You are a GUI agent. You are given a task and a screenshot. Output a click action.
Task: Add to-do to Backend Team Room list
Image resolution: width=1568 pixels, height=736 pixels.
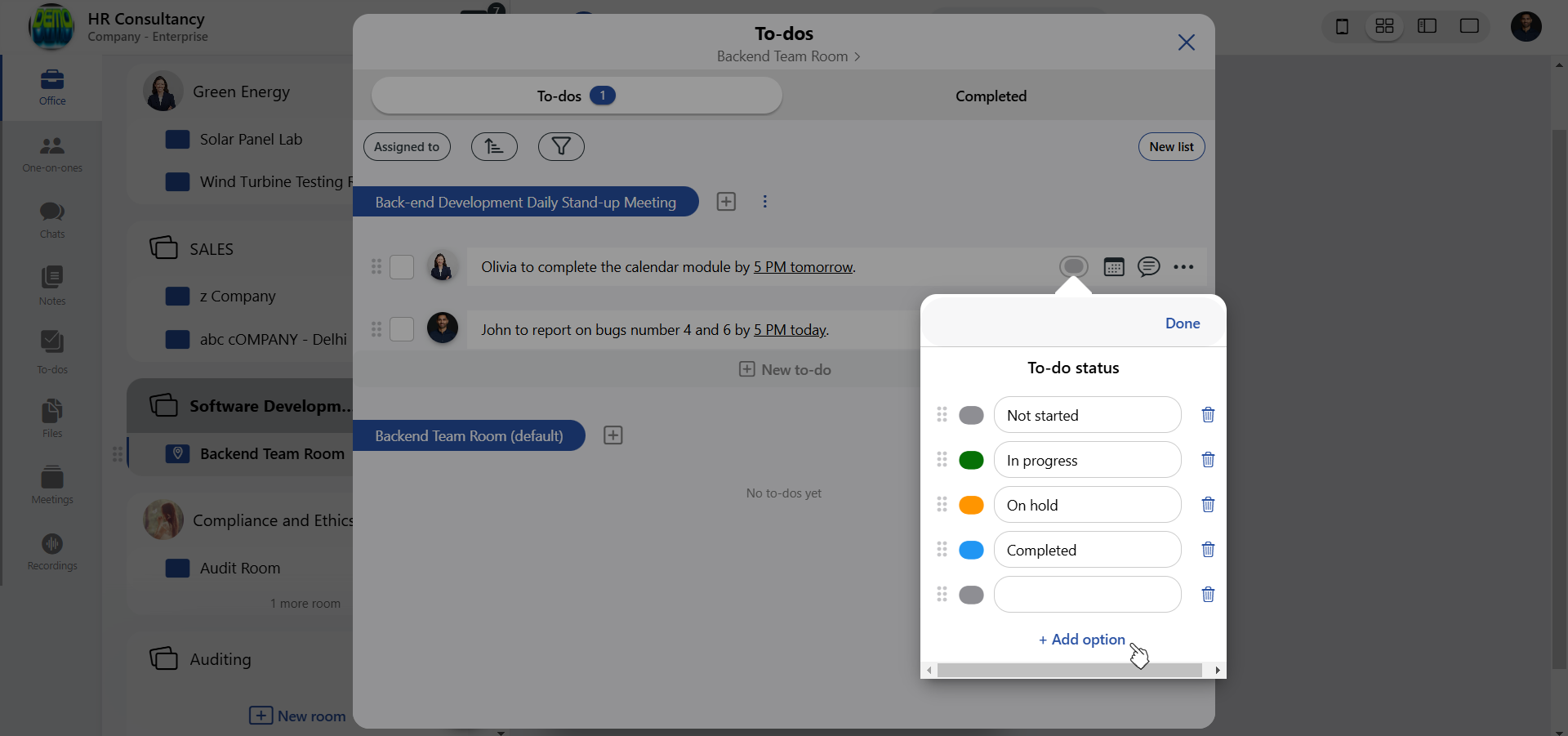tap(613, 435)
